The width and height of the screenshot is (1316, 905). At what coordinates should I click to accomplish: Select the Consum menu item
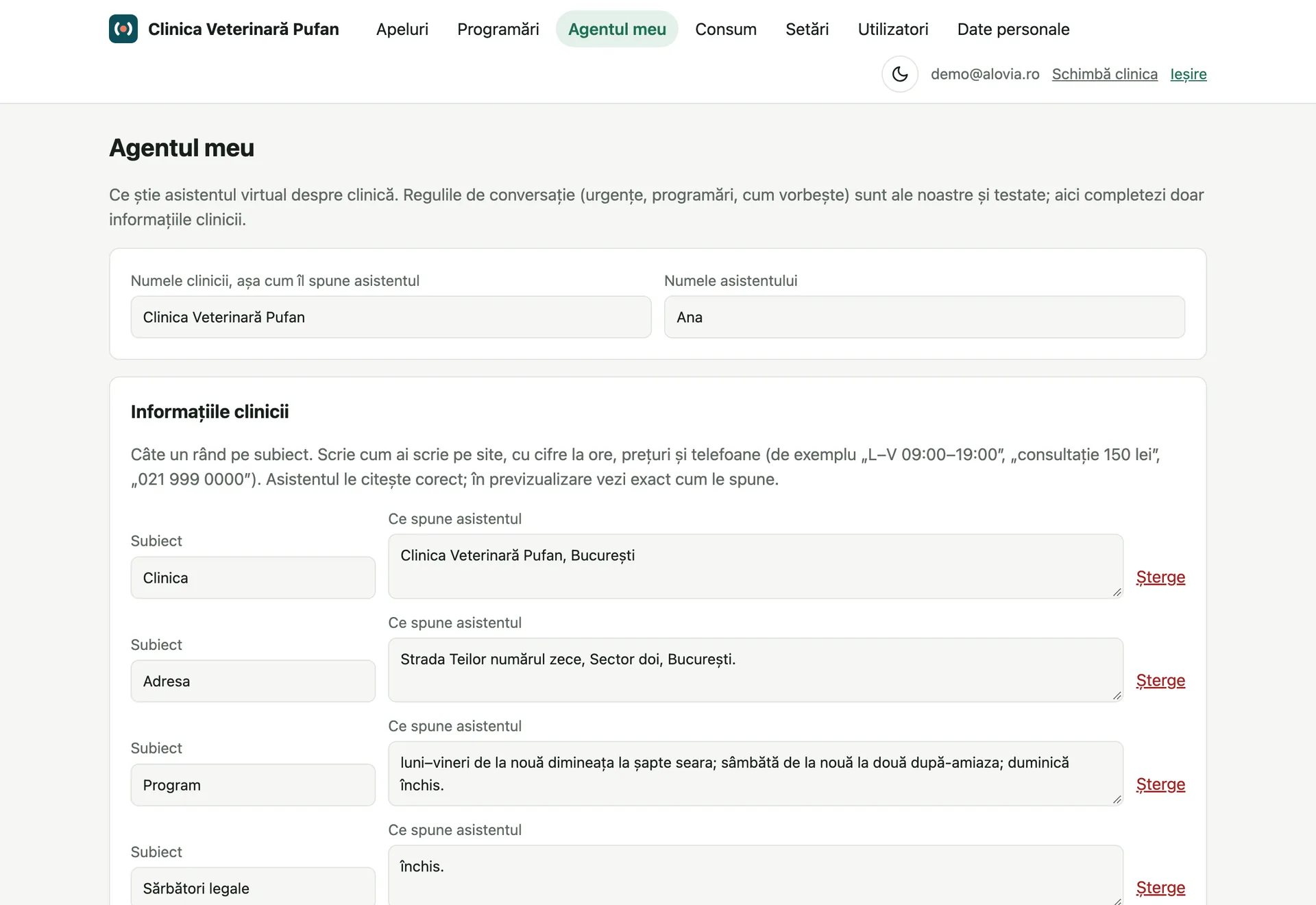726,29
